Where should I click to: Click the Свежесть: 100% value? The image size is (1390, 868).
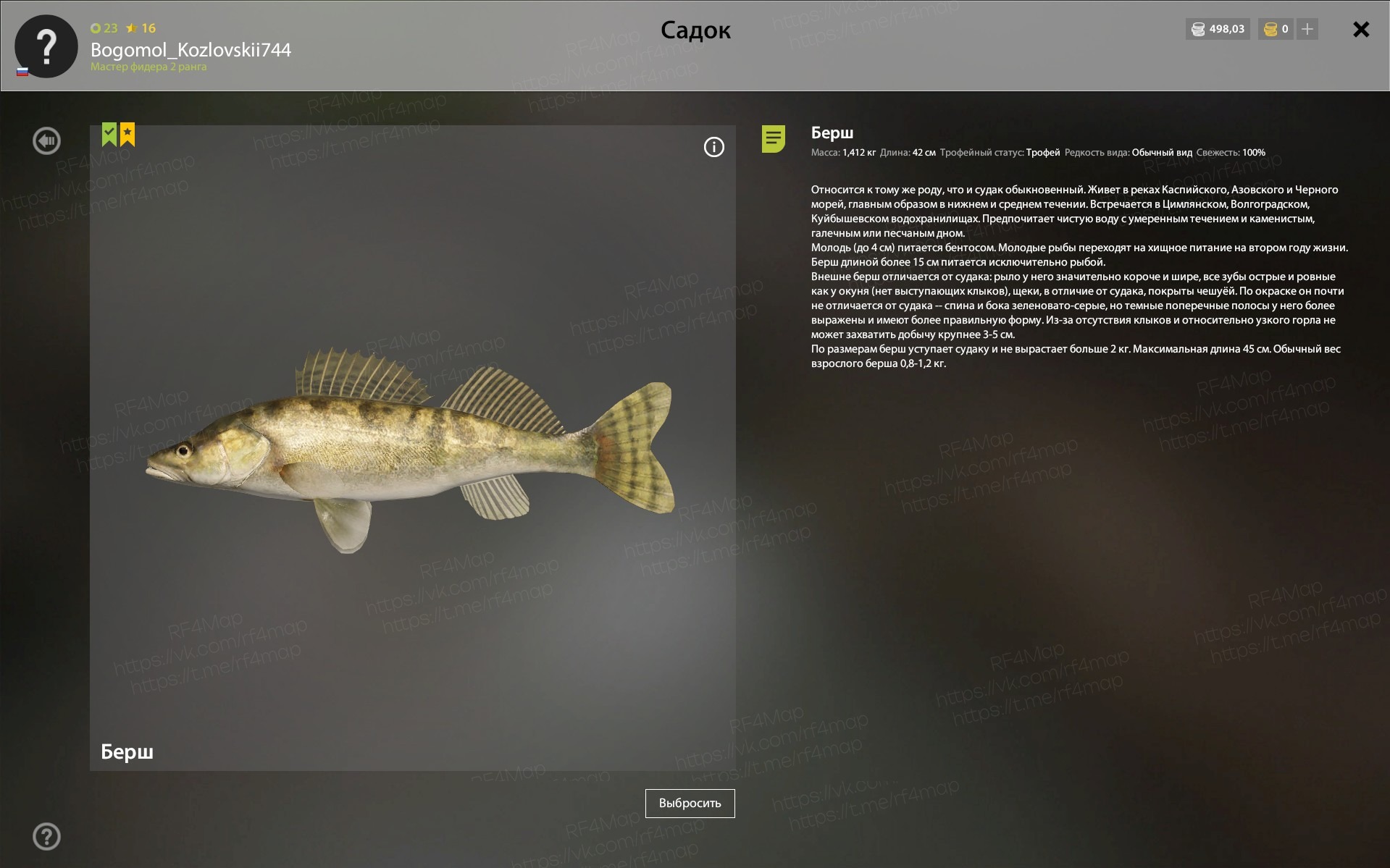[1231, 153]
